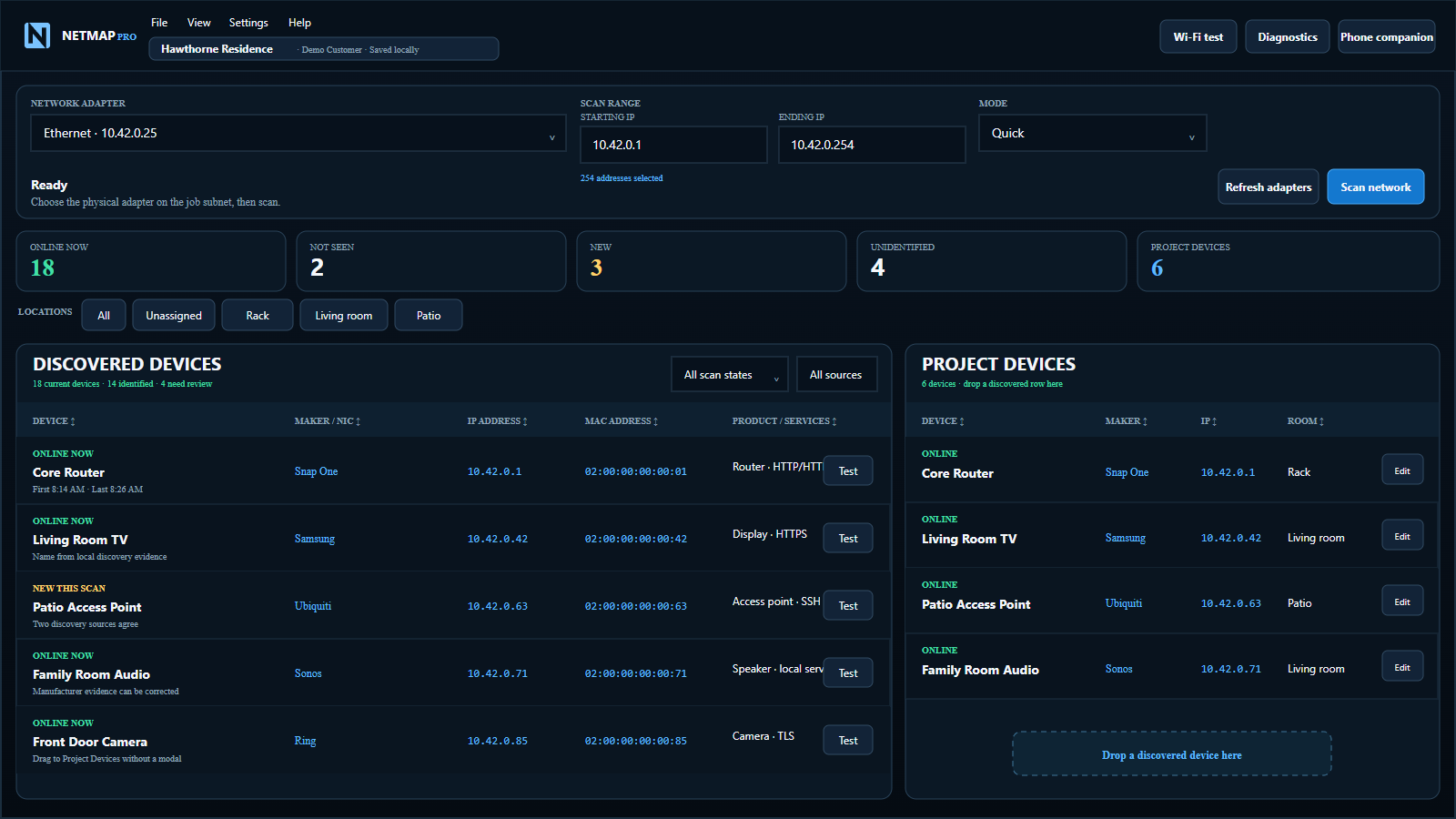Filter locations by Rack
This screenshot has width=1456, height=819.
pyautogui.click(x=258, y=315)
